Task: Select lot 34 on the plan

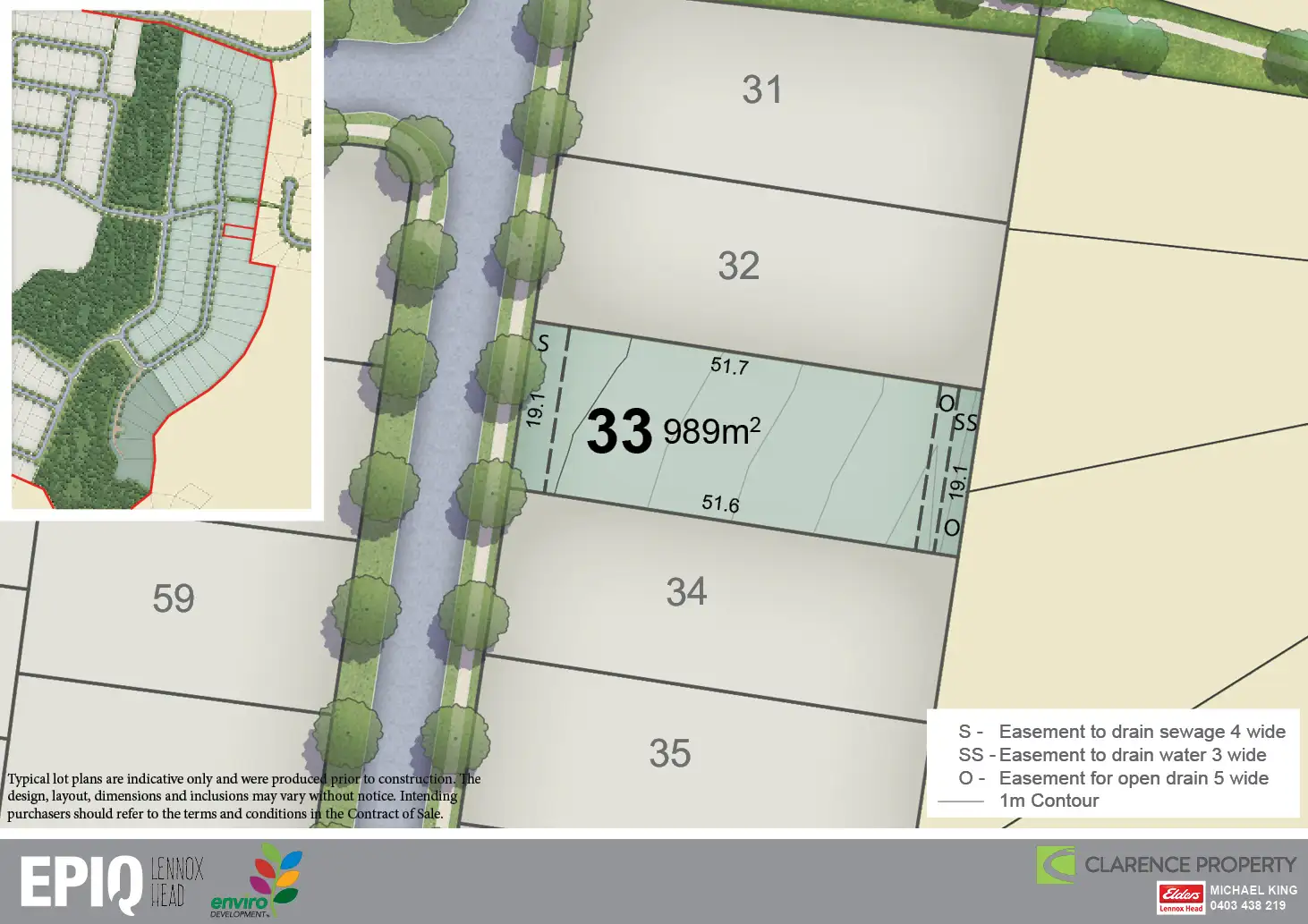Action: click(x=686, y=592)
